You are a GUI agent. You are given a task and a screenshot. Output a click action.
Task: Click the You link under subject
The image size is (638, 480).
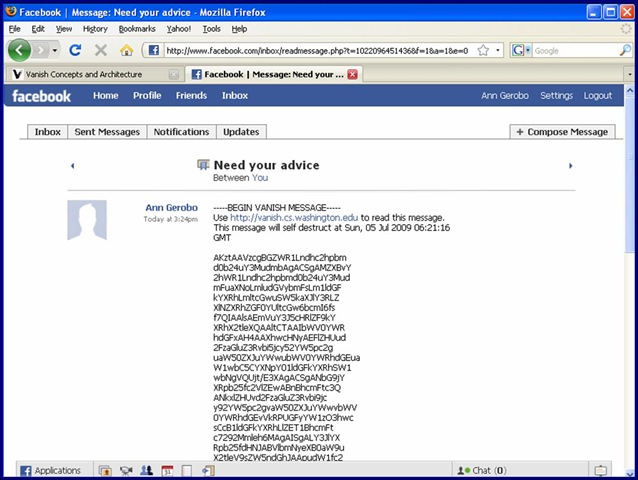(x=260, y=178)
